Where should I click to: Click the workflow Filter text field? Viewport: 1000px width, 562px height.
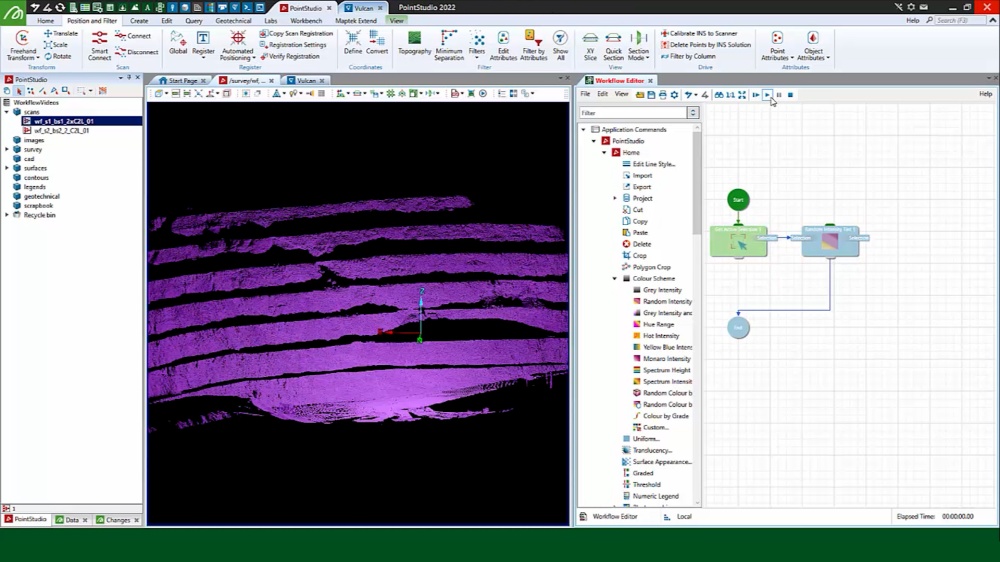pyautogui.click(x=633, y=113)
